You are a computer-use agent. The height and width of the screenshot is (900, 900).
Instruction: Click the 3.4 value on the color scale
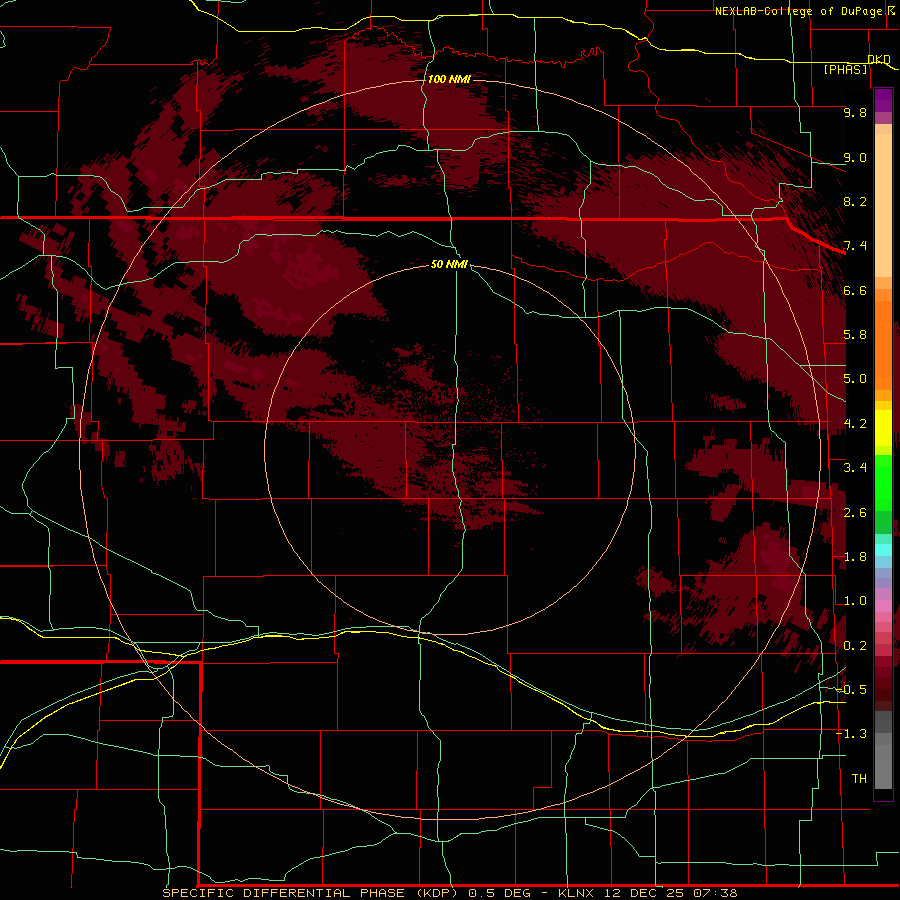coord(855,468)
